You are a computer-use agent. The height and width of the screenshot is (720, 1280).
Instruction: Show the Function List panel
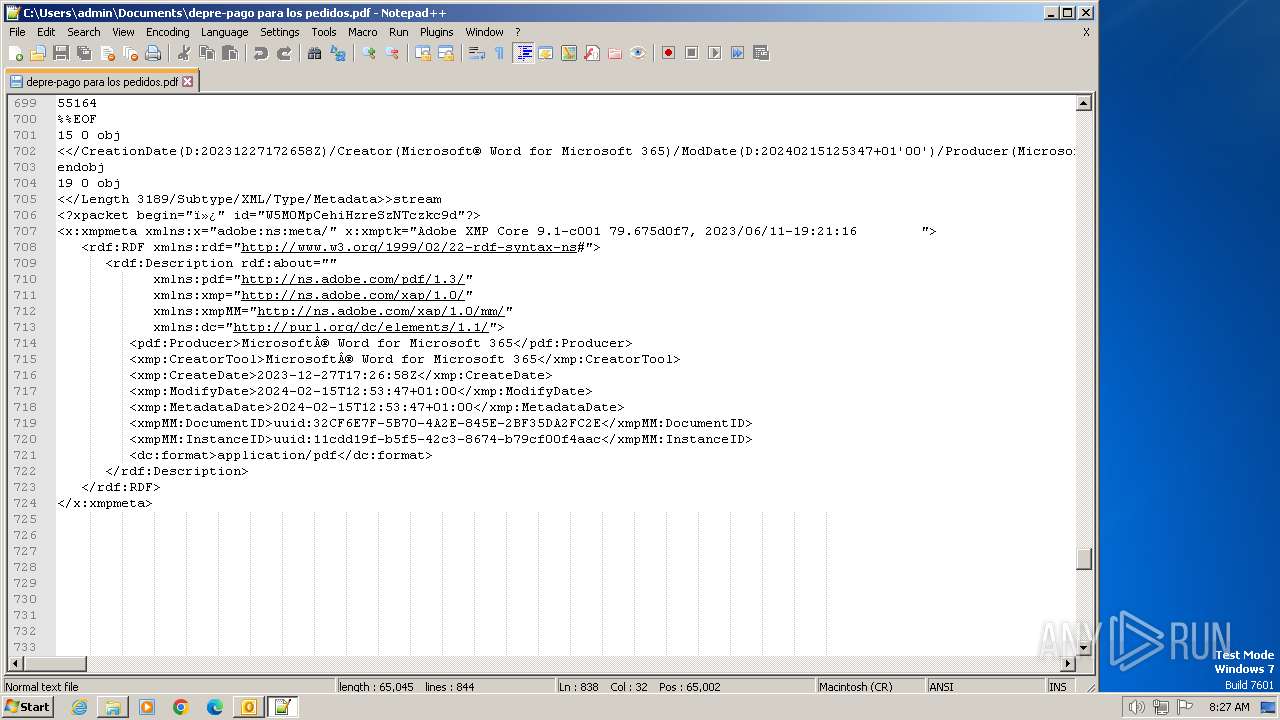(592, 53)
